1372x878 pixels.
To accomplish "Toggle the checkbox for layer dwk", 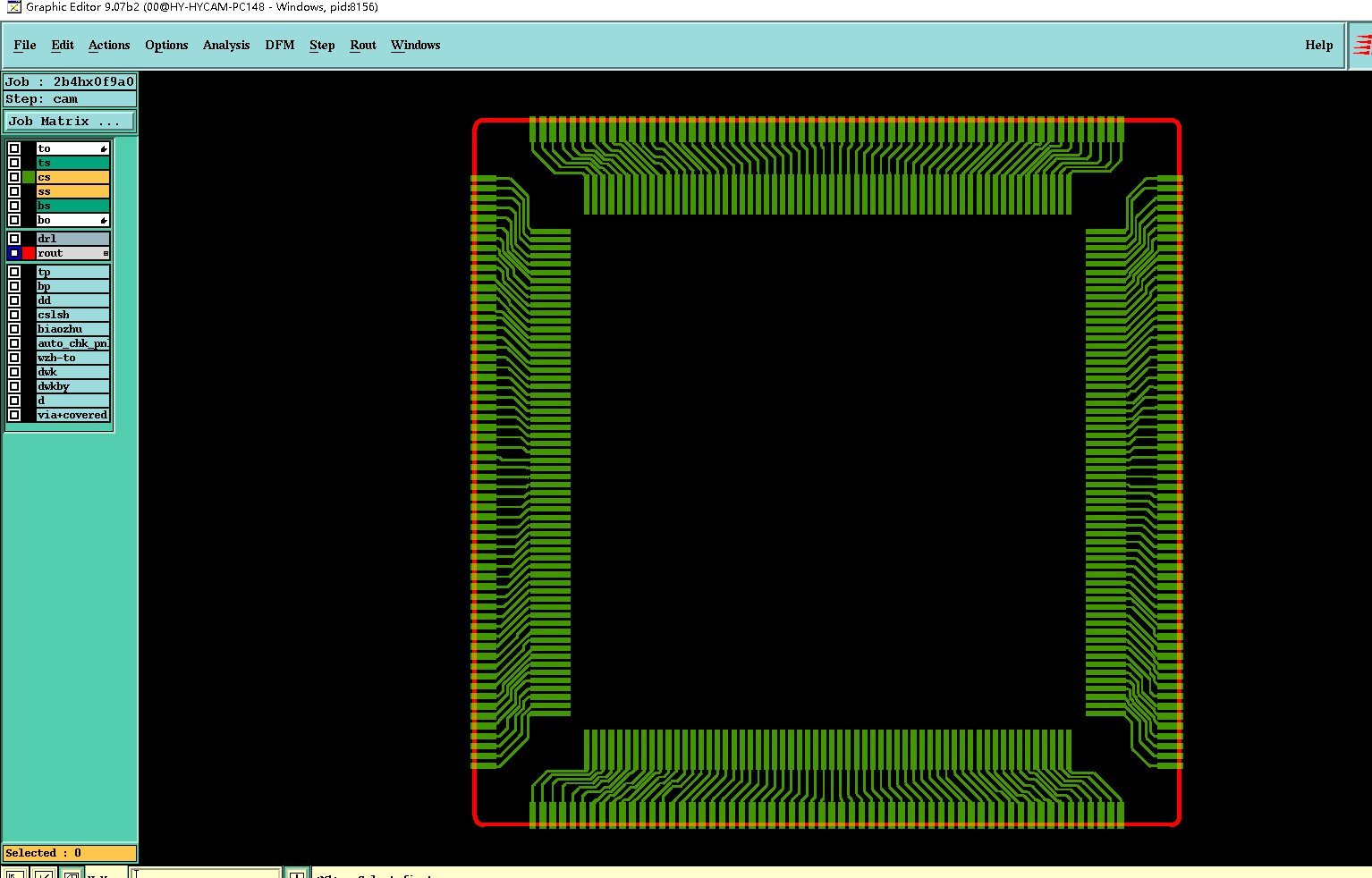I will pos(14,372).
